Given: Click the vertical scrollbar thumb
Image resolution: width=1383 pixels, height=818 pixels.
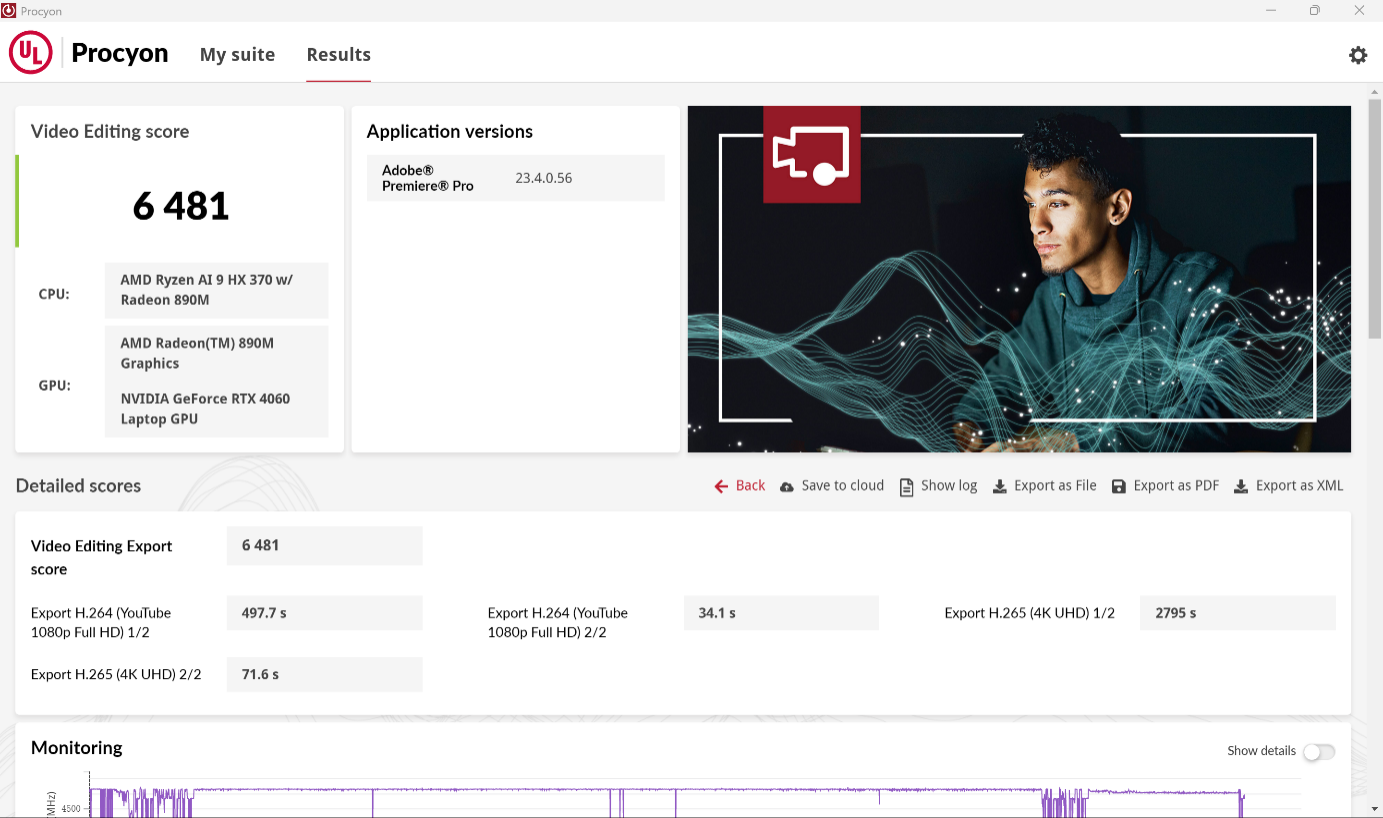Looking at the screenshot, I should (x=1374, y=215).
